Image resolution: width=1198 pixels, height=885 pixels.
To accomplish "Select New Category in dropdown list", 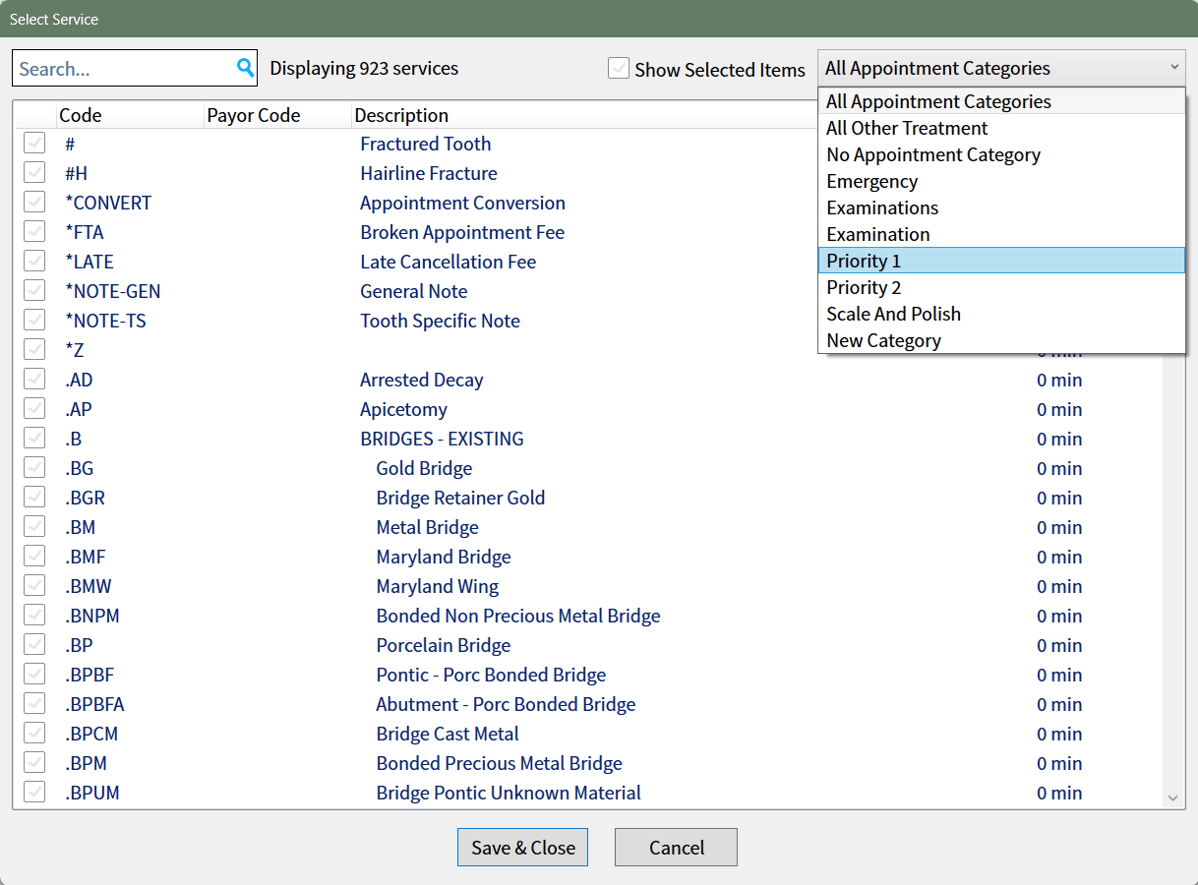I will point(883,341).
